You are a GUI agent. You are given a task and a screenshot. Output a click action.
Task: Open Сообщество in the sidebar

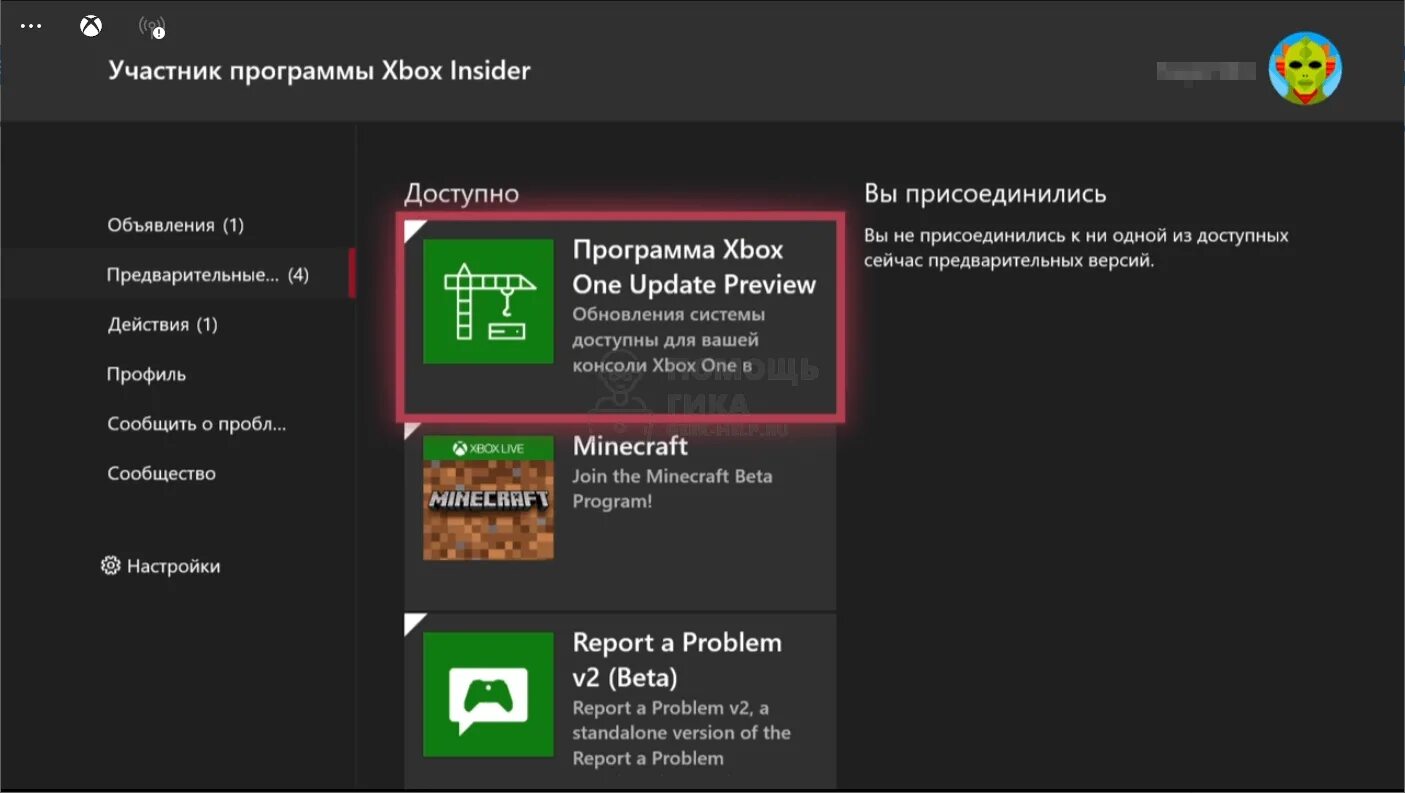[x=161, y=473]
